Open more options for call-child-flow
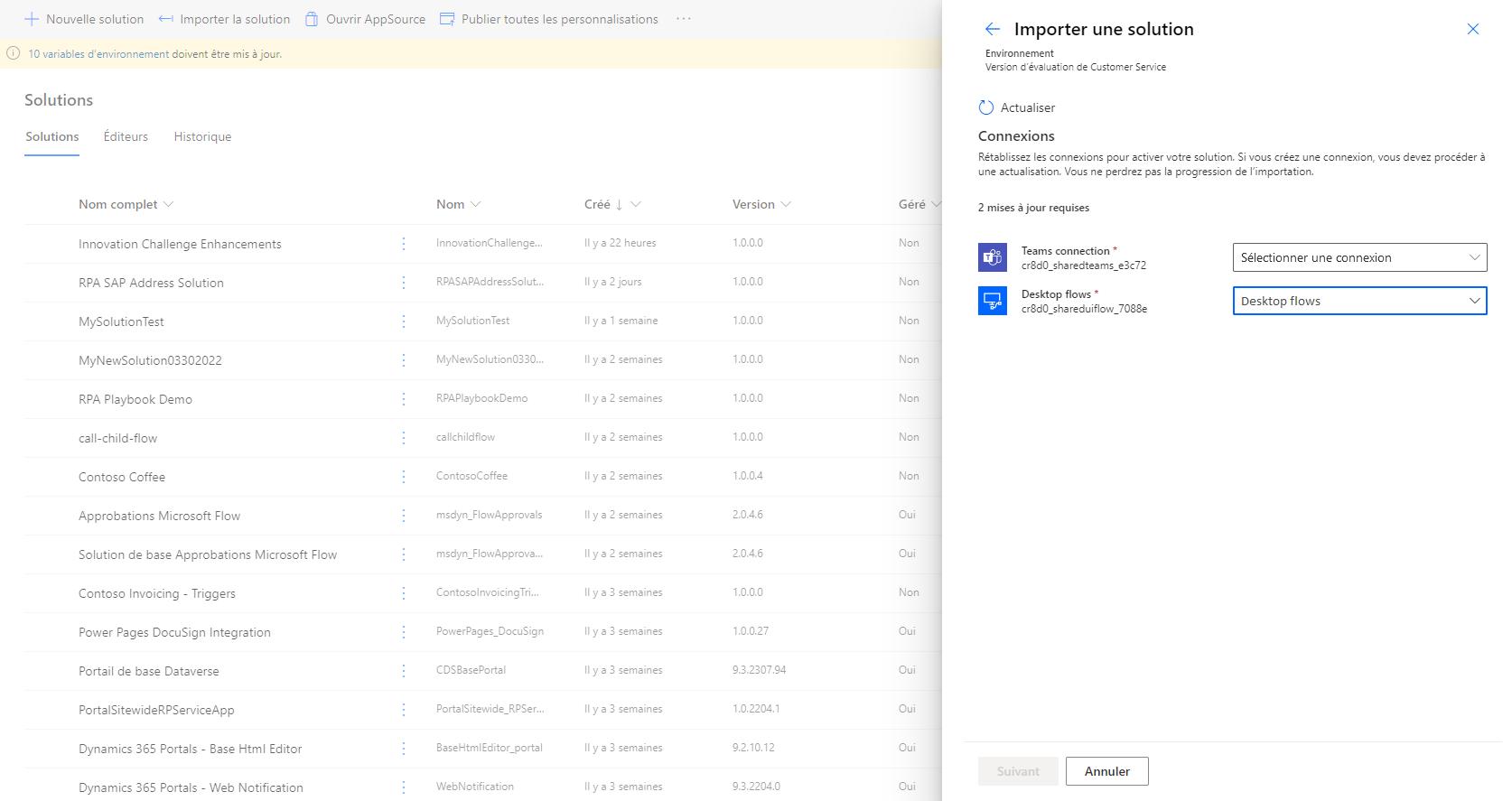 tap(404, 438)
